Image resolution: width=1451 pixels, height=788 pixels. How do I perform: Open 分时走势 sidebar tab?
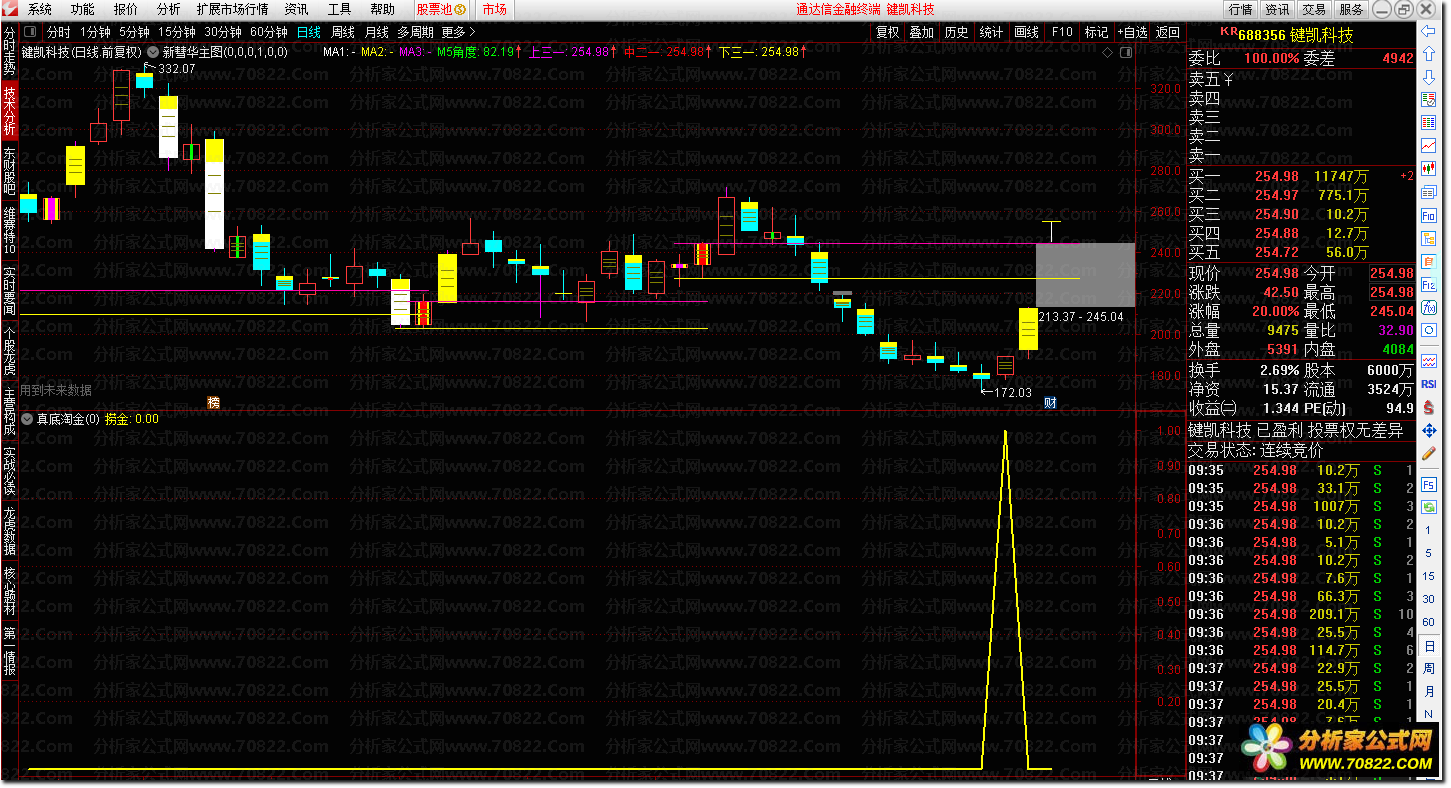[x=9, y=52]
